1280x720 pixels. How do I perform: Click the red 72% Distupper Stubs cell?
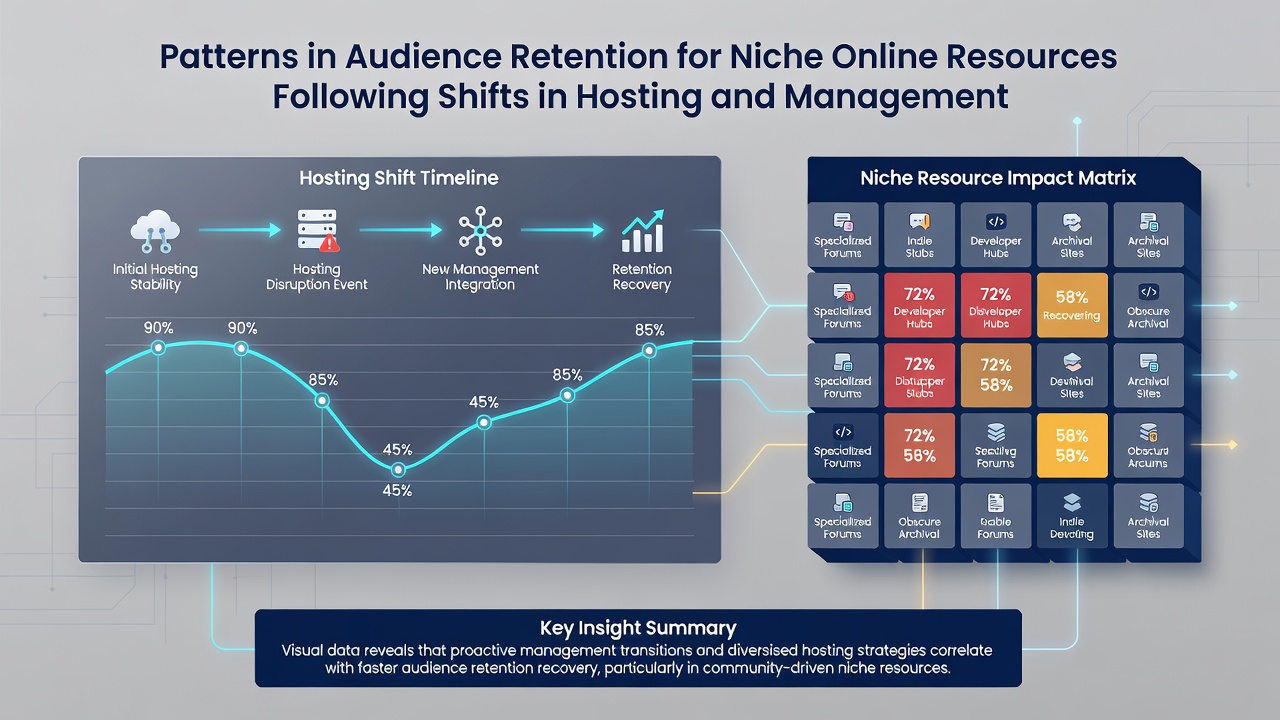click(919, 374)
